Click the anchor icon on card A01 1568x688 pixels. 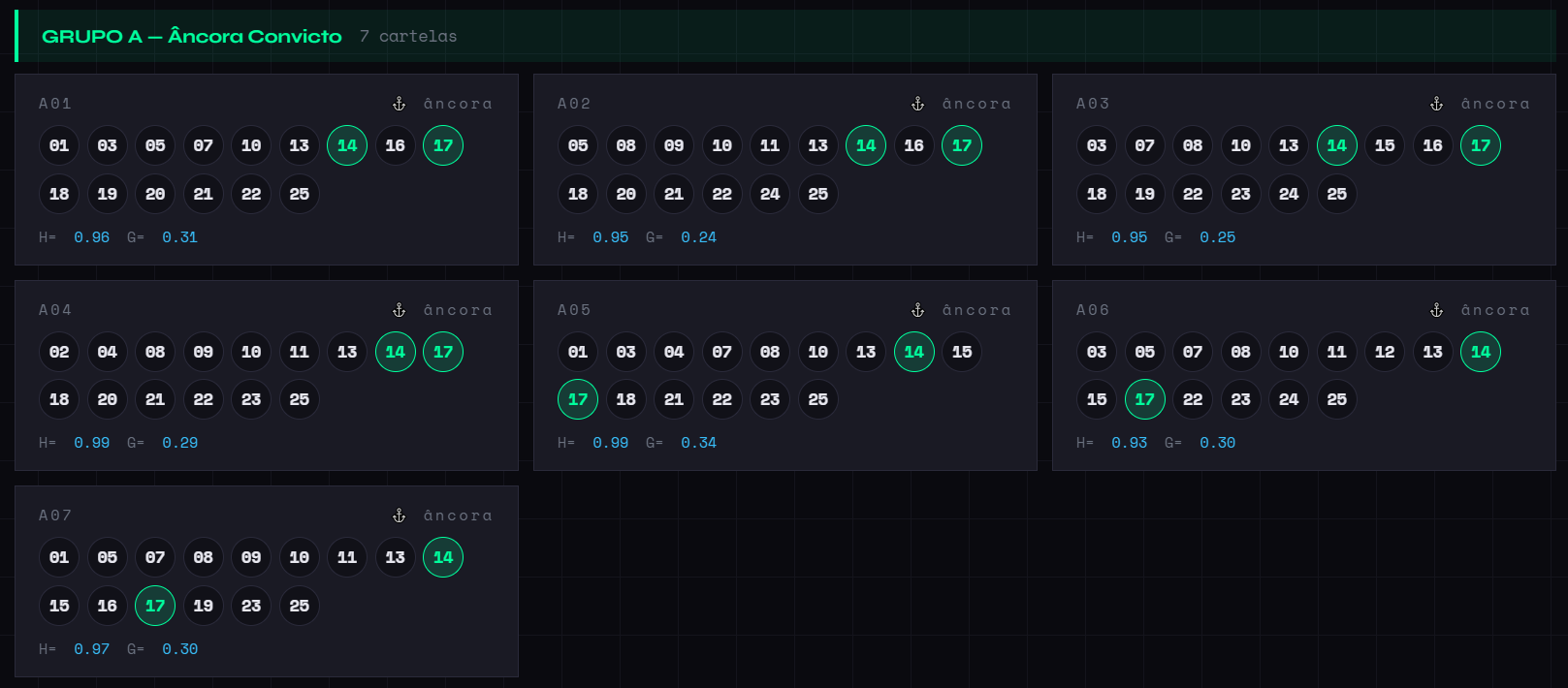(x=399, y=104)
